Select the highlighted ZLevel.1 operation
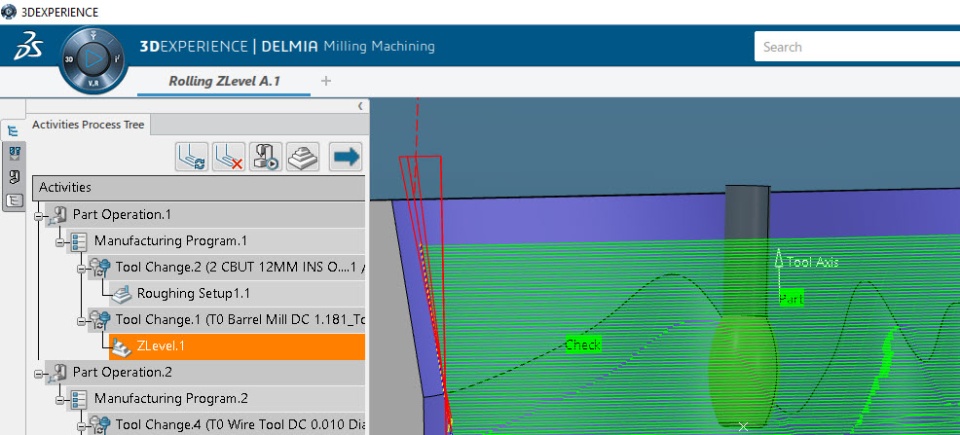960x435 pixels. [x=237, y=347]
